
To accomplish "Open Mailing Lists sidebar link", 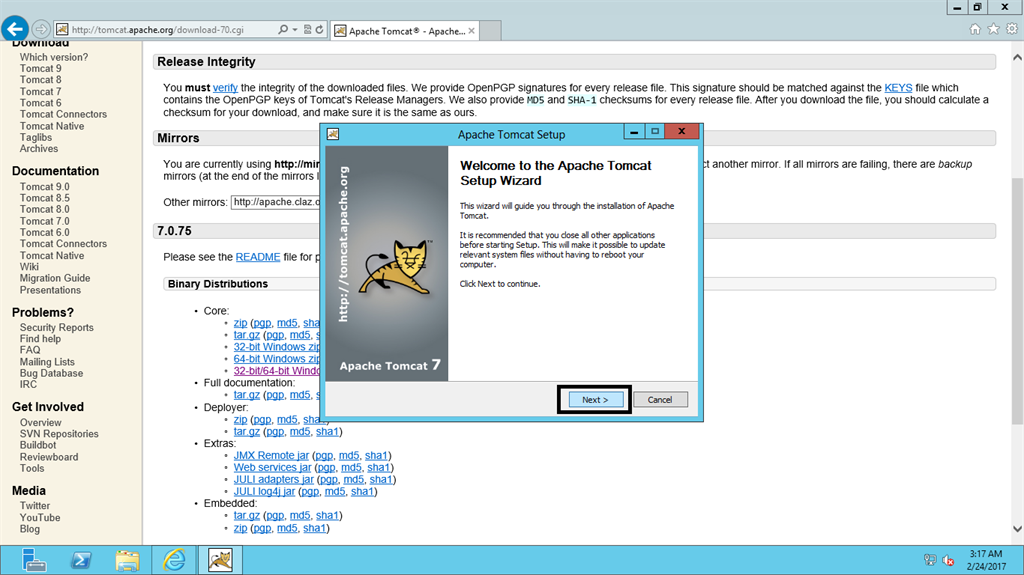I will point(47,362).
